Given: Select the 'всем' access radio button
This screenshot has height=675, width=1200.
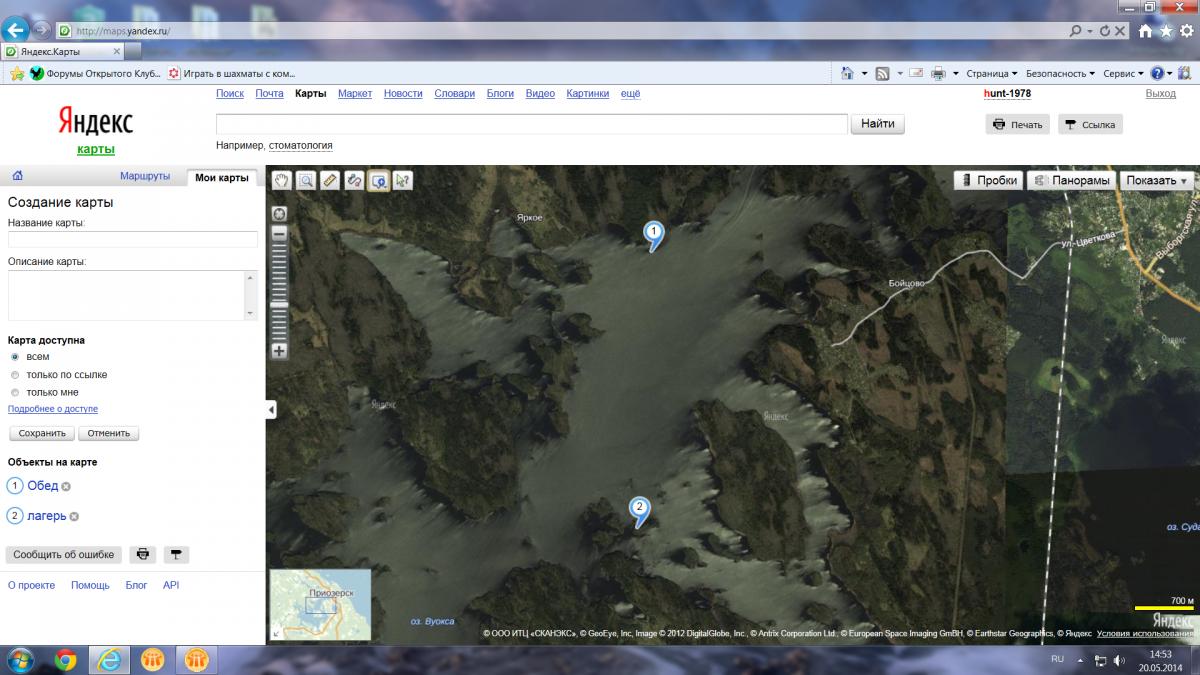Looking at the screenshot, I should tap(15, 357).
